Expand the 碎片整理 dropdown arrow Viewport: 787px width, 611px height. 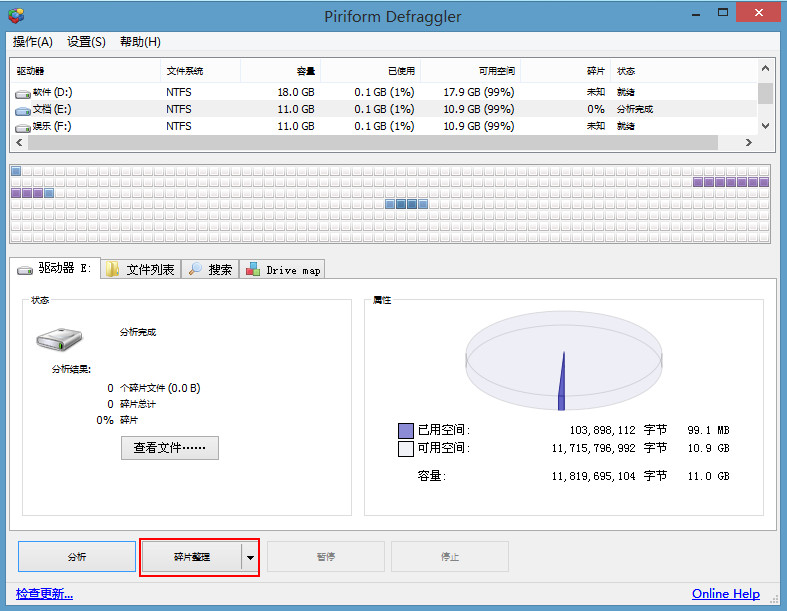click(250, 557)
